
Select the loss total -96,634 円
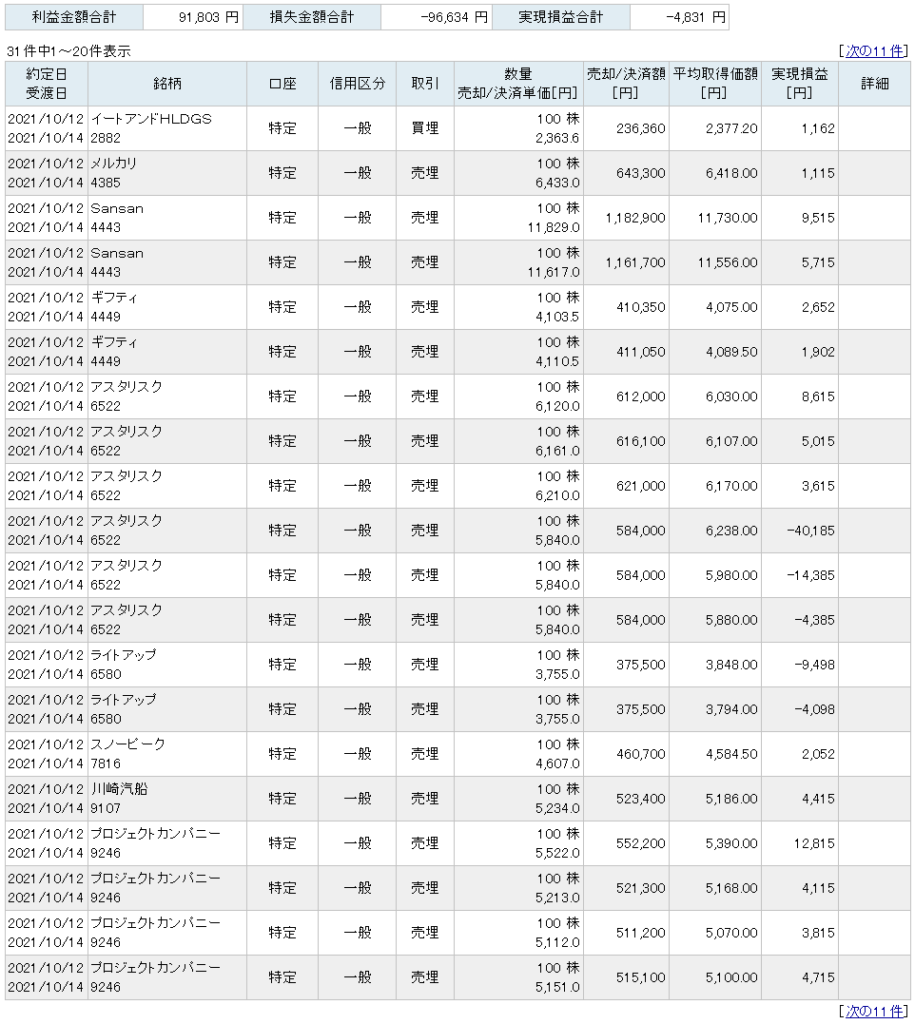pyautogui.click(x=455, y=18)
